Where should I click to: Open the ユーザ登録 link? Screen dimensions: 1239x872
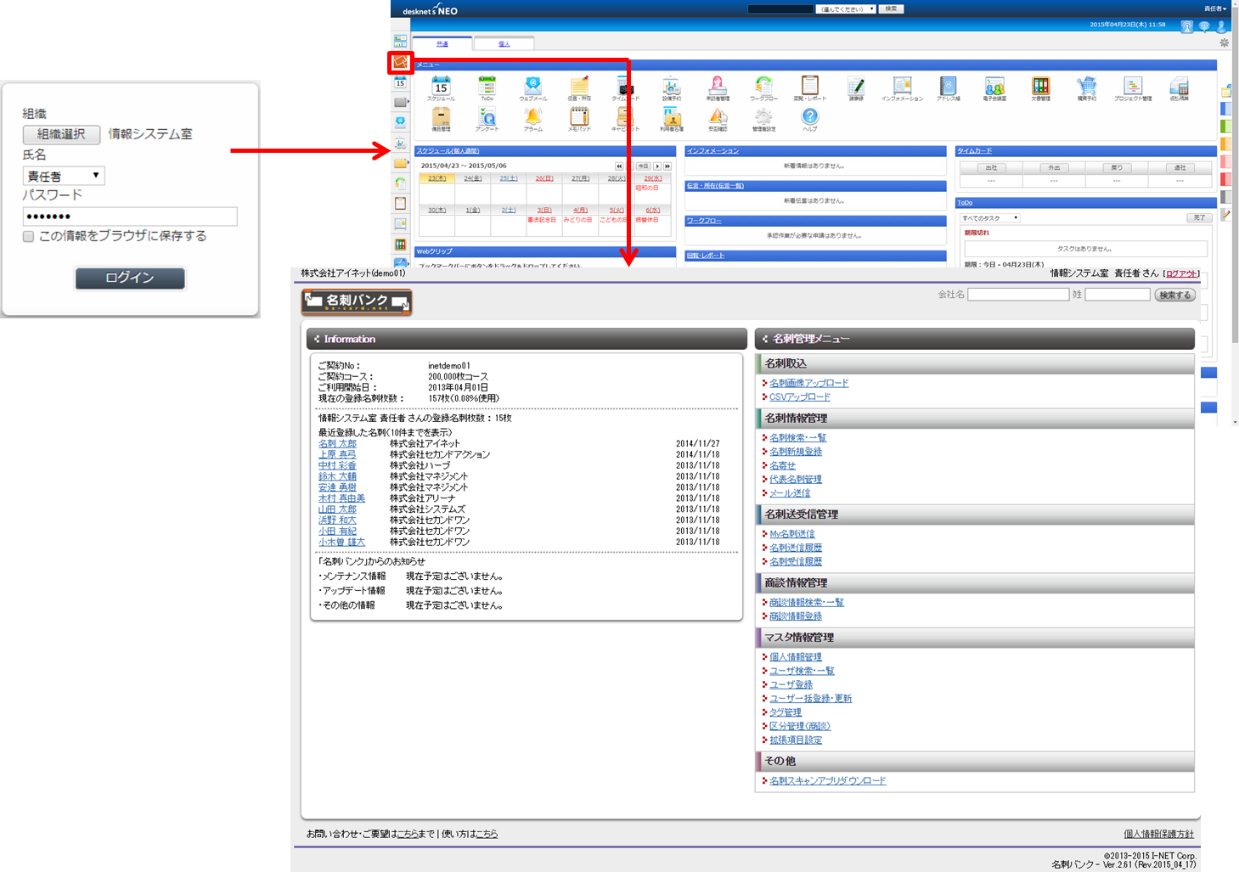coord(790,685)
